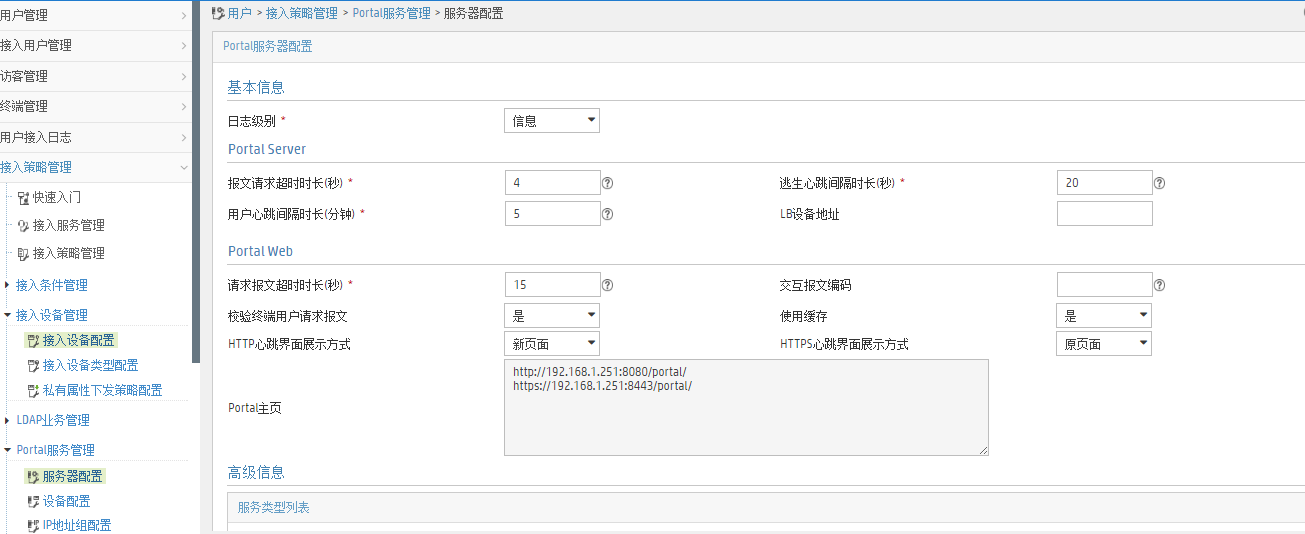Click the LB设备地址 input field
Image resolution: width=1305 pixels, height=534 pixels.
pyautogui.click(x=1104, y=214)
